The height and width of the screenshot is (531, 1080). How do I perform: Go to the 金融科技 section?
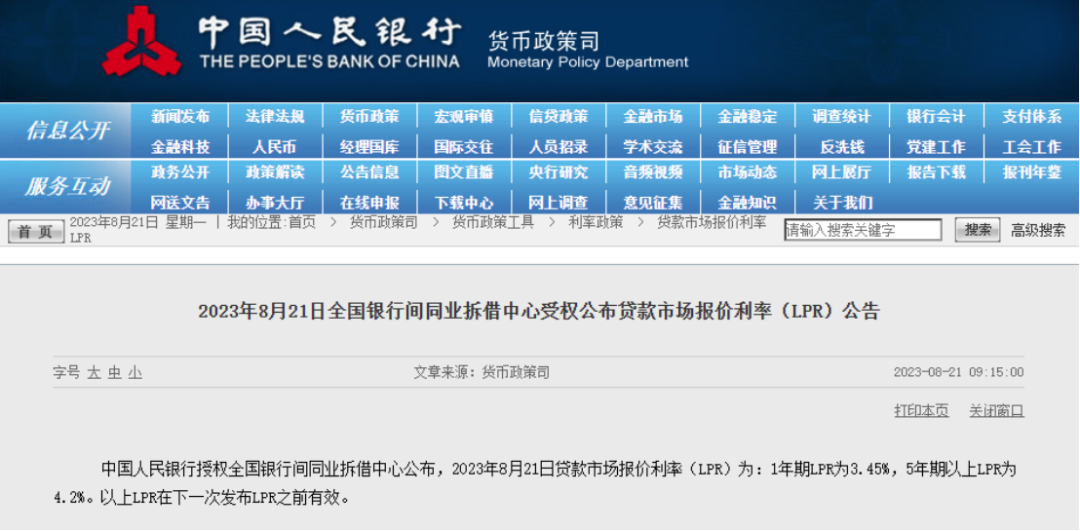pos(180,147)
